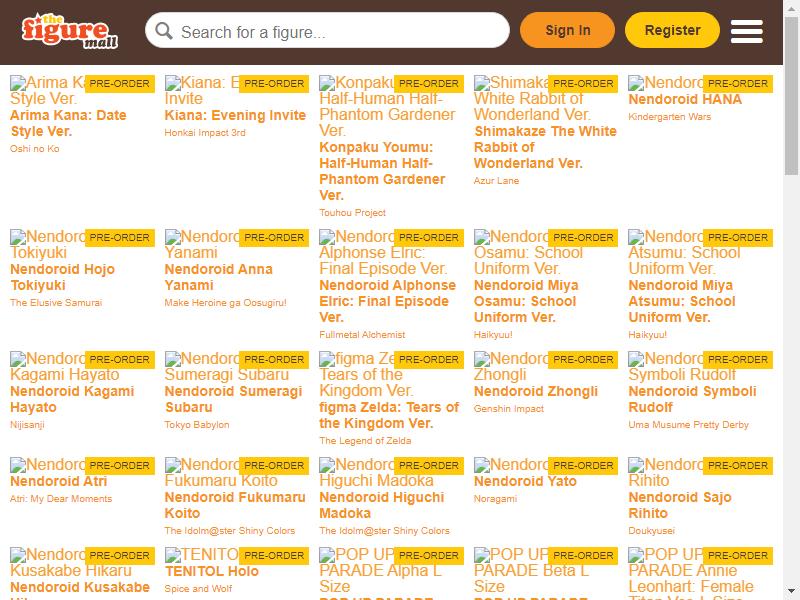This screenshot has width=800, height=600.
Task: Open Kiana: Evening Invite title link
Action: (235, 115)
